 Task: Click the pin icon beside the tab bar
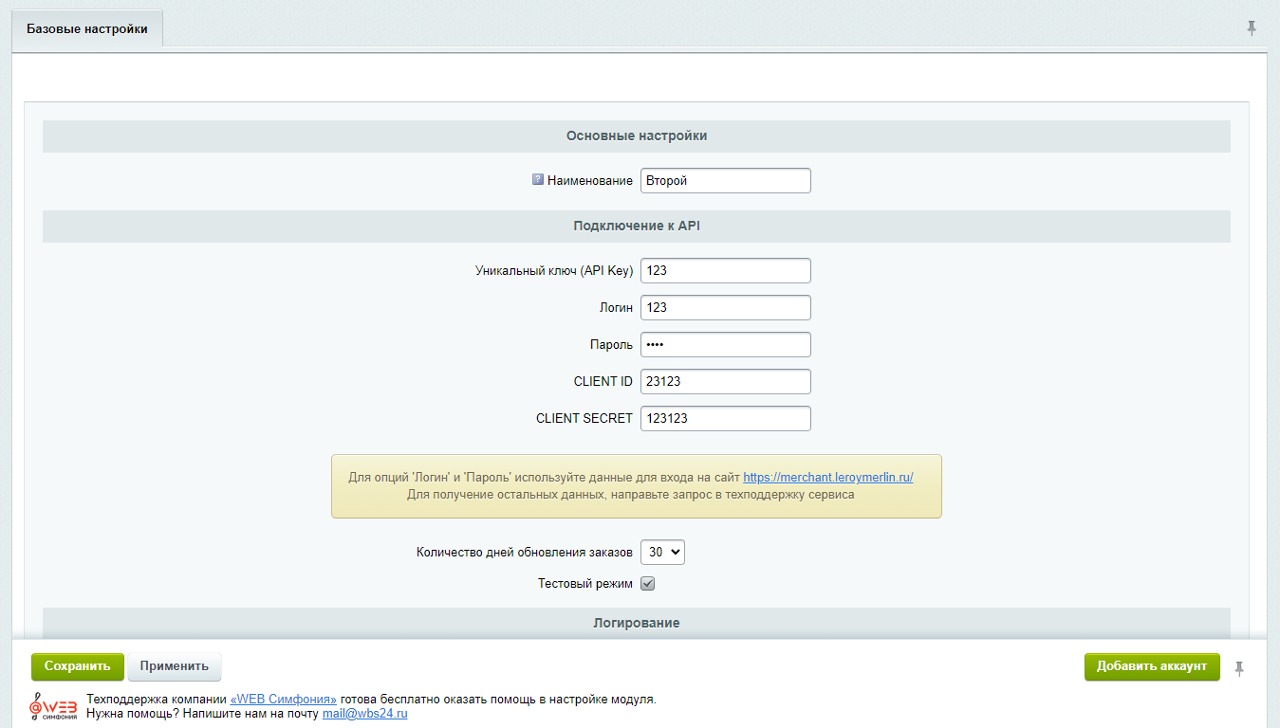coord(1251,28)
